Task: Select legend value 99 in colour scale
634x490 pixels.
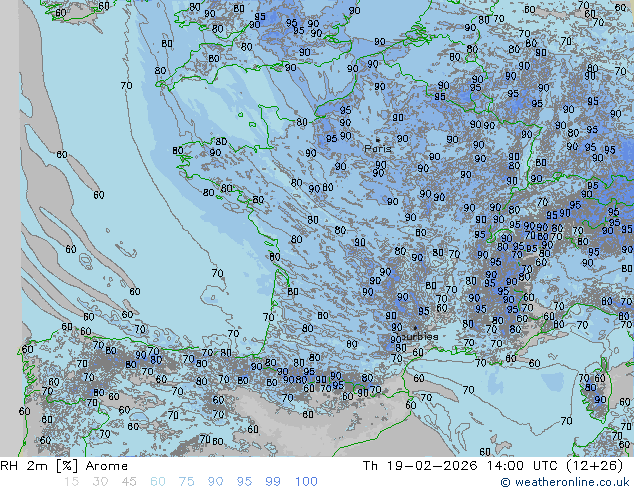Action: pyautogui.click(x=273, y=482)
